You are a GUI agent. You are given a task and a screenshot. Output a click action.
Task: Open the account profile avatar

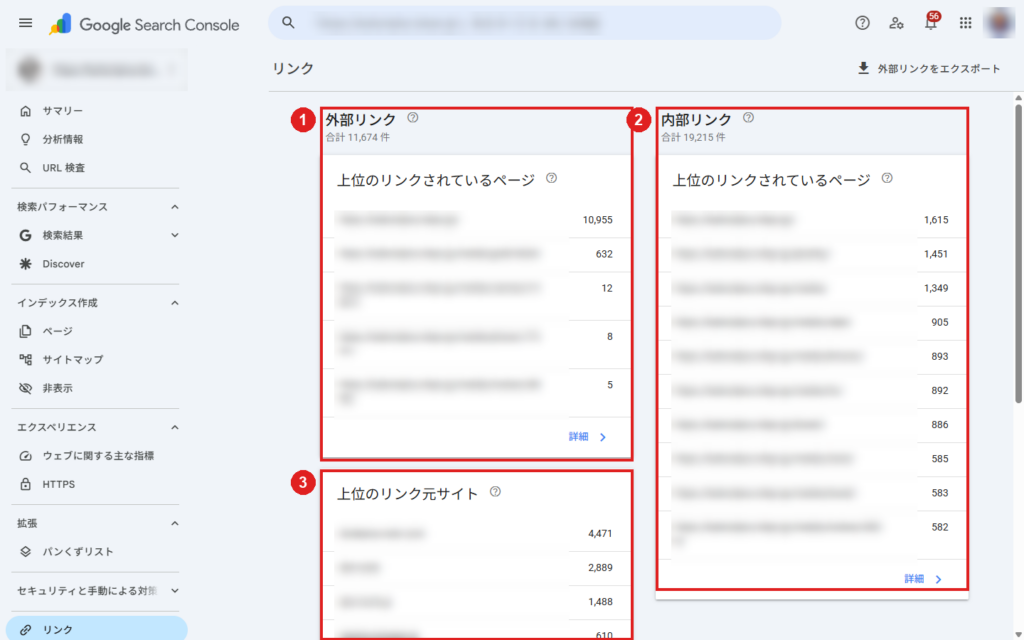pyautogui.click(x=999, y=24)
